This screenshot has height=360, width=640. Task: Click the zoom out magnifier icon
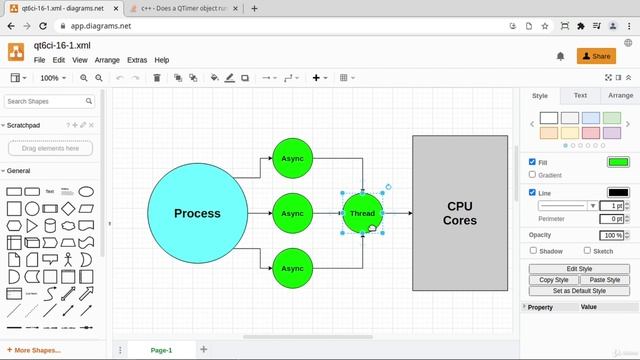click(x=99, y=78)
